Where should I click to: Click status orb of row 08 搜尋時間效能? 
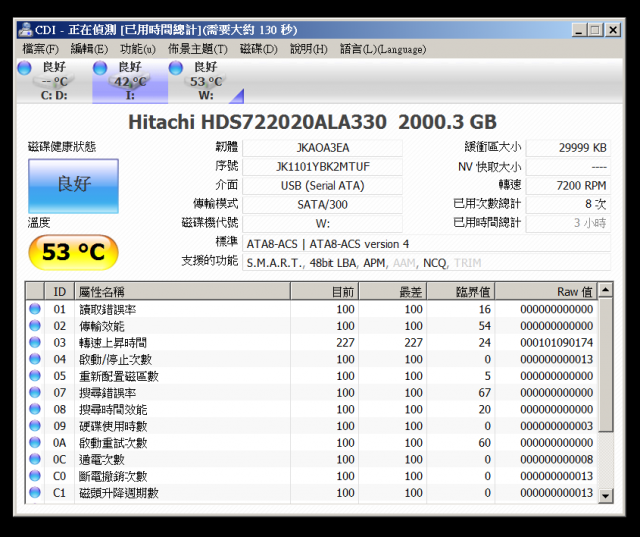[x=35, y=409]
